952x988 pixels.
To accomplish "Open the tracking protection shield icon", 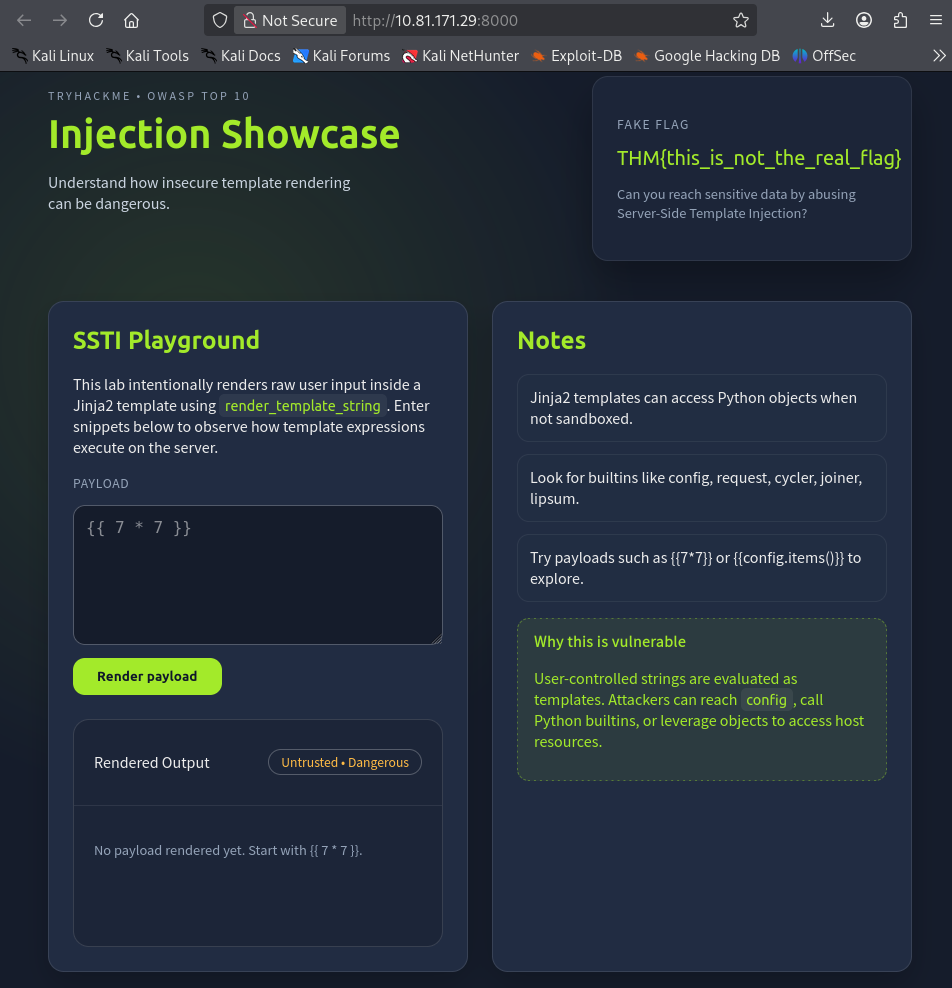I will coord(219,20).
